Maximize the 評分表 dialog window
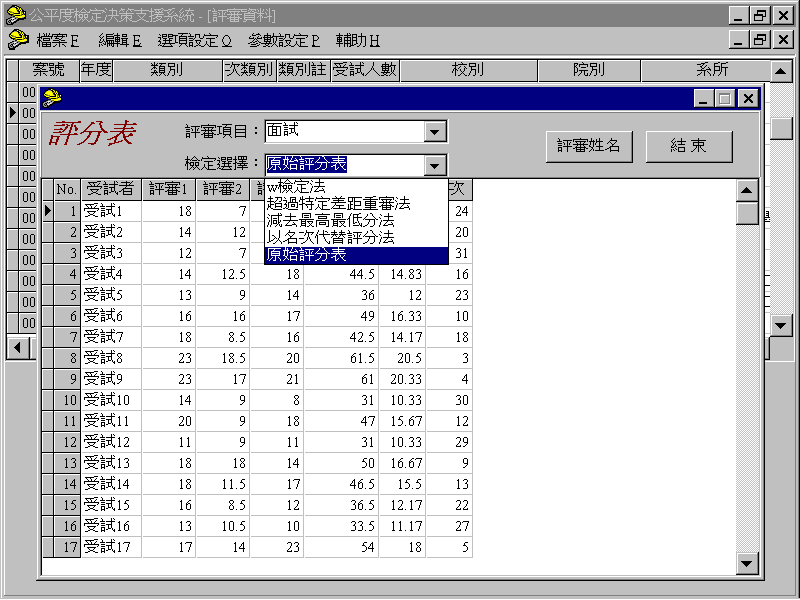Screen dimensions: 800x600 [x=725, y=98]
